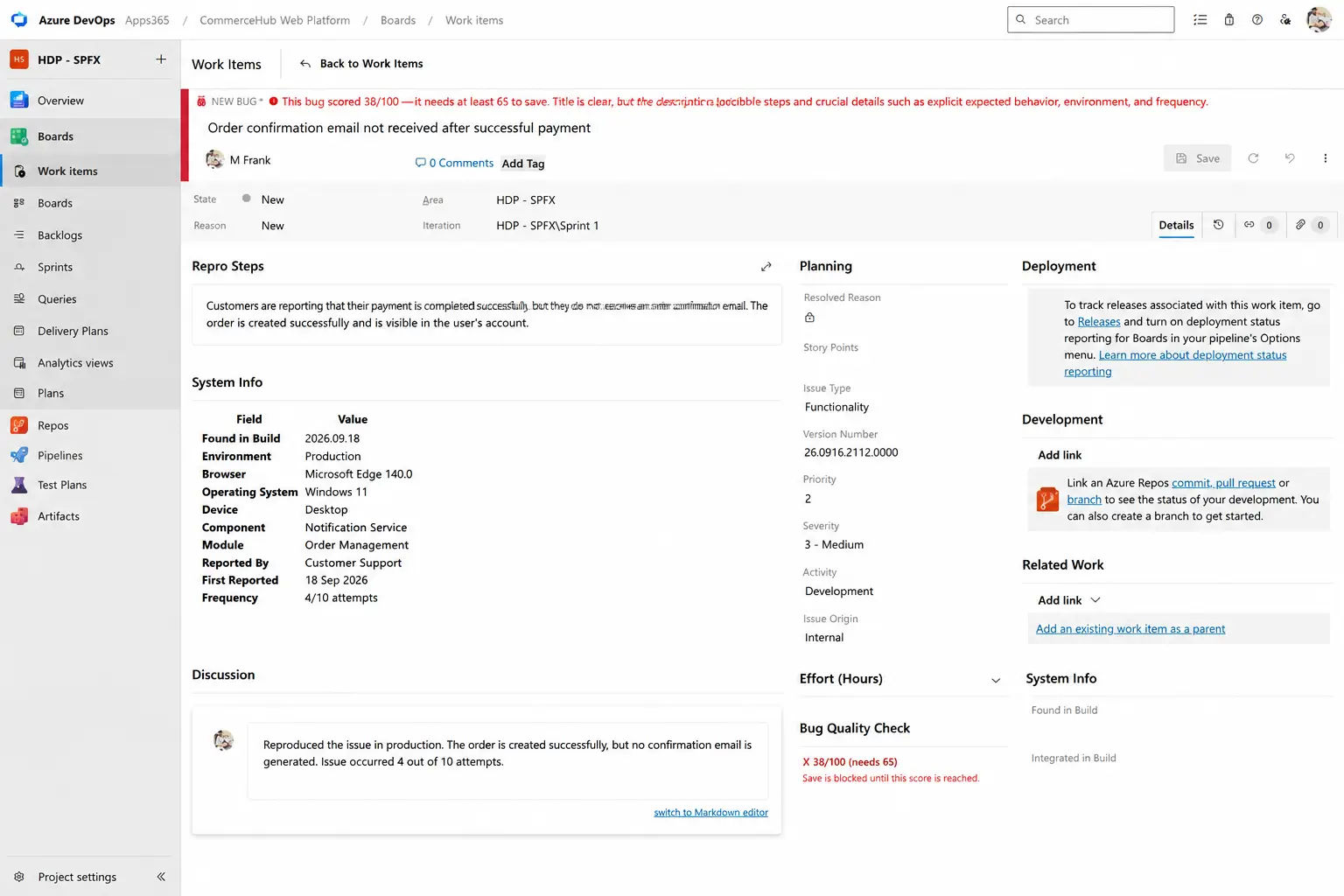
Task: Click the Azure Repos icon in Development
Action: click(1047, 499)
